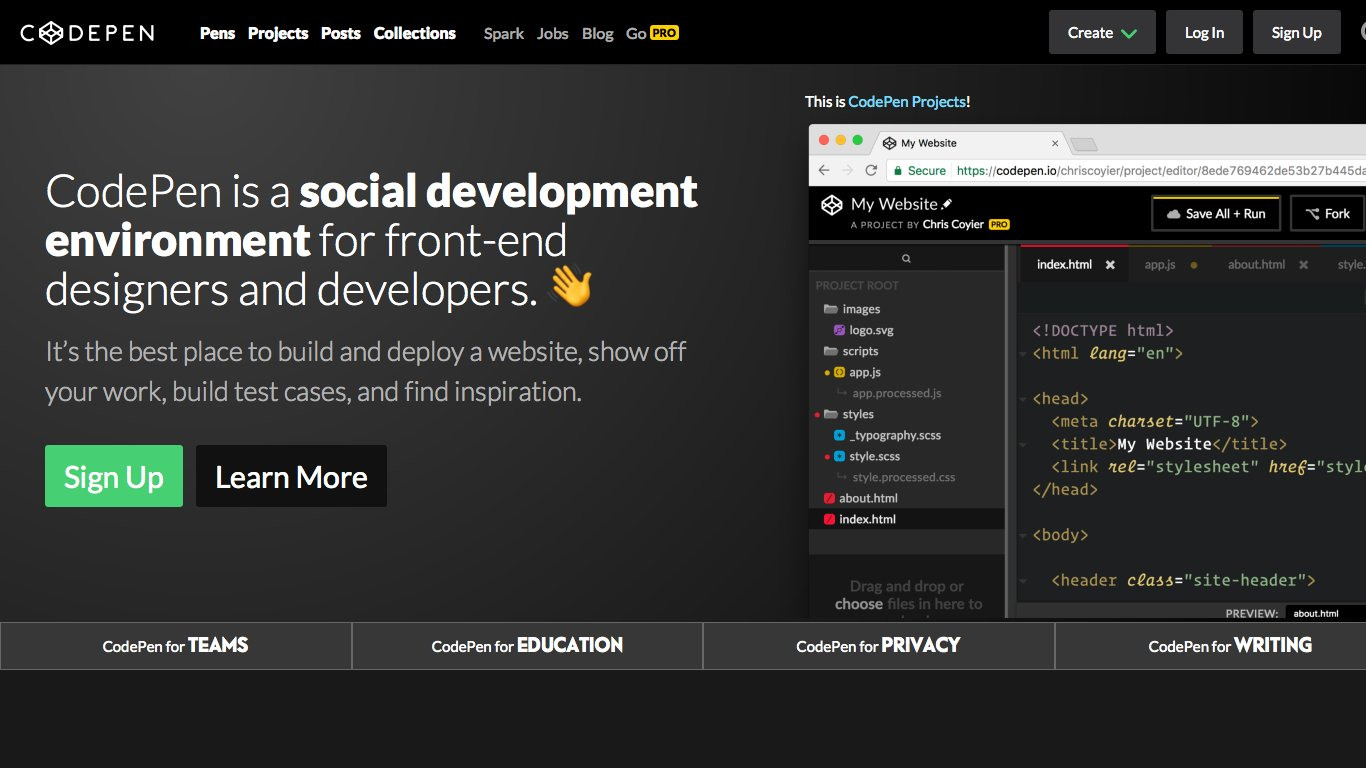Toggle the code fold arrow on <head>
Screen dimensions: 1366x768
pos(1022,398)
